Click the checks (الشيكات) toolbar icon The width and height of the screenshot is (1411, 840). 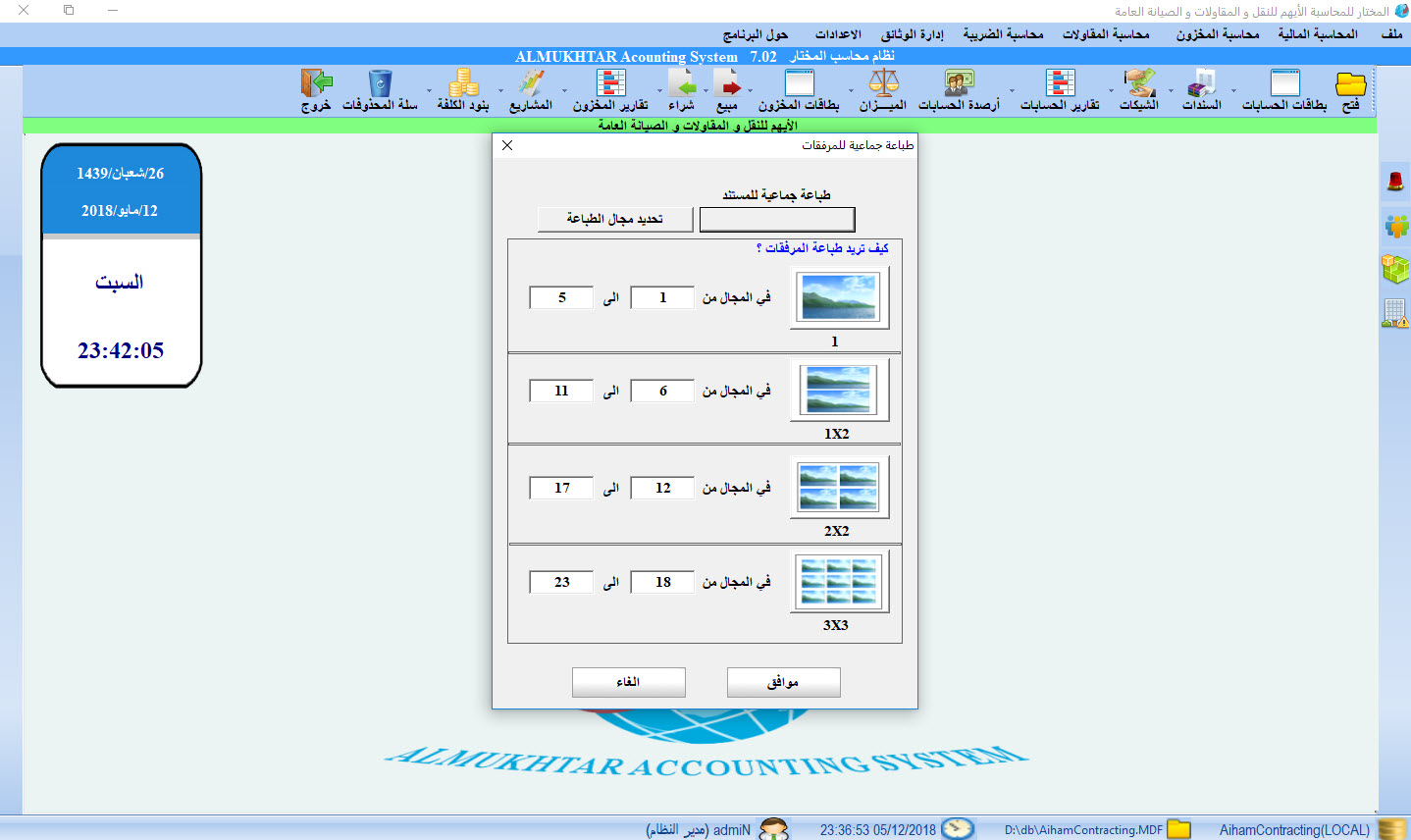pyautogui.click(x=1139, y=84)
